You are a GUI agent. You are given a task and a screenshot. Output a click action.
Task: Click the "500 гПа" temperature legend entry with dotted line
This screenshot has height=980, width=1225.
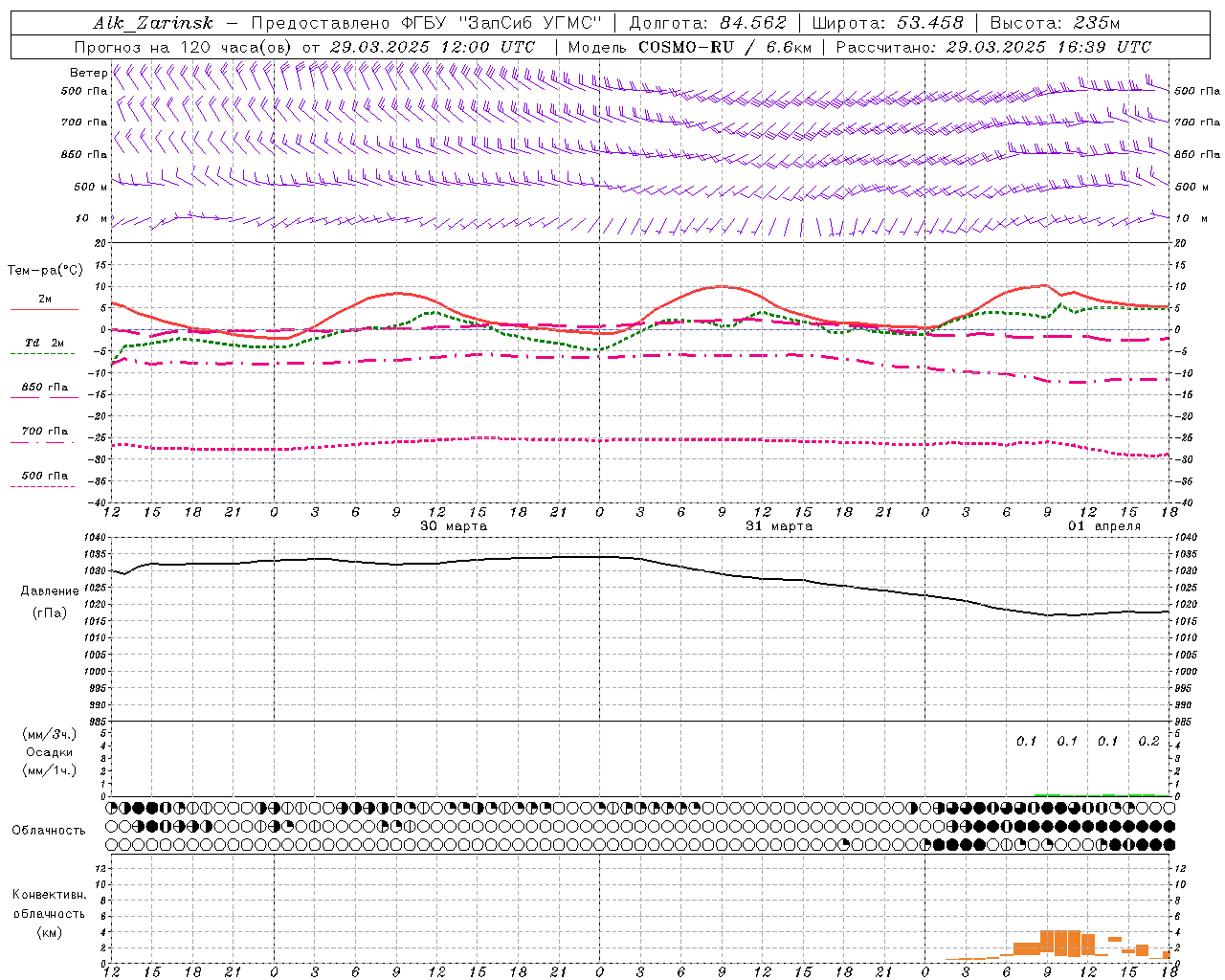[44, 476]
